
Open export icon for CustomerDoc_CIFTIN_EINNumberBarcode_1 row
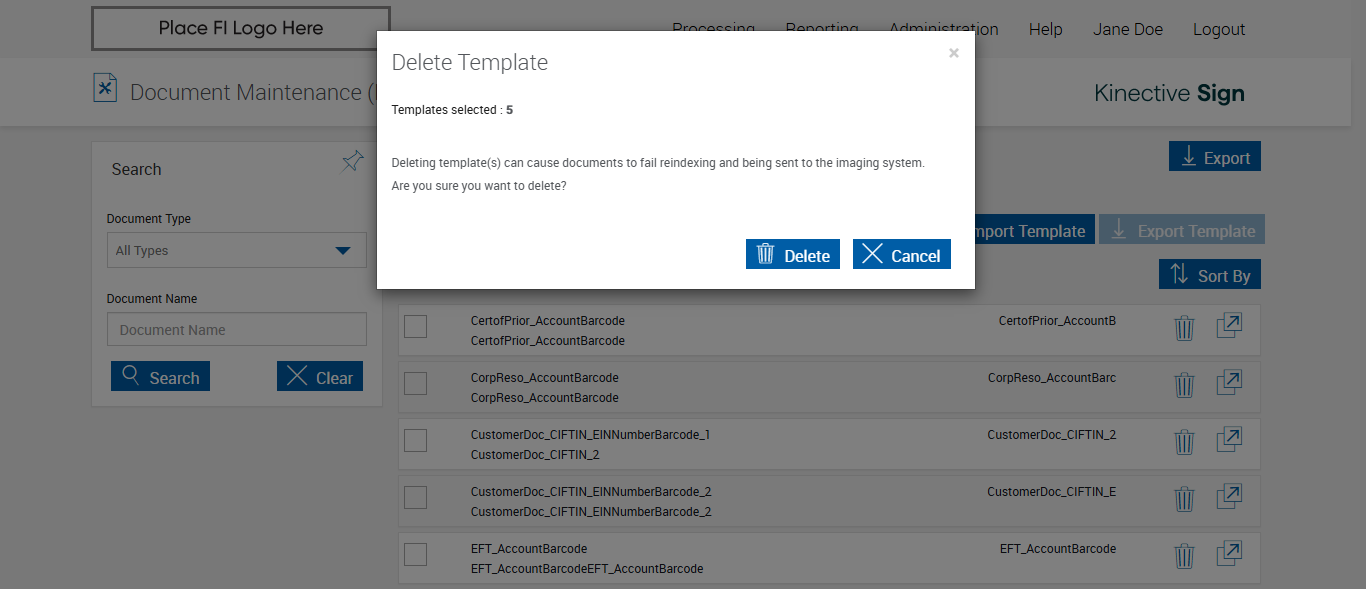tap(1229, 440)
